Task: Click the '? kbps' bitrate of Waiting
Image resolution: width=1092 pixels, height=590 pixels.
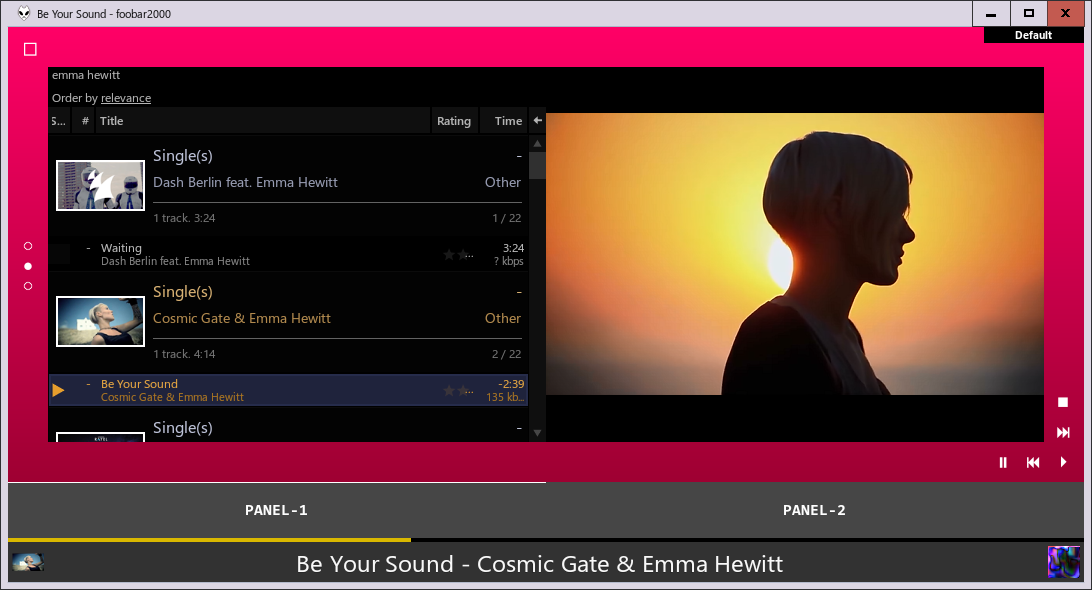Action: click(508, 261)
